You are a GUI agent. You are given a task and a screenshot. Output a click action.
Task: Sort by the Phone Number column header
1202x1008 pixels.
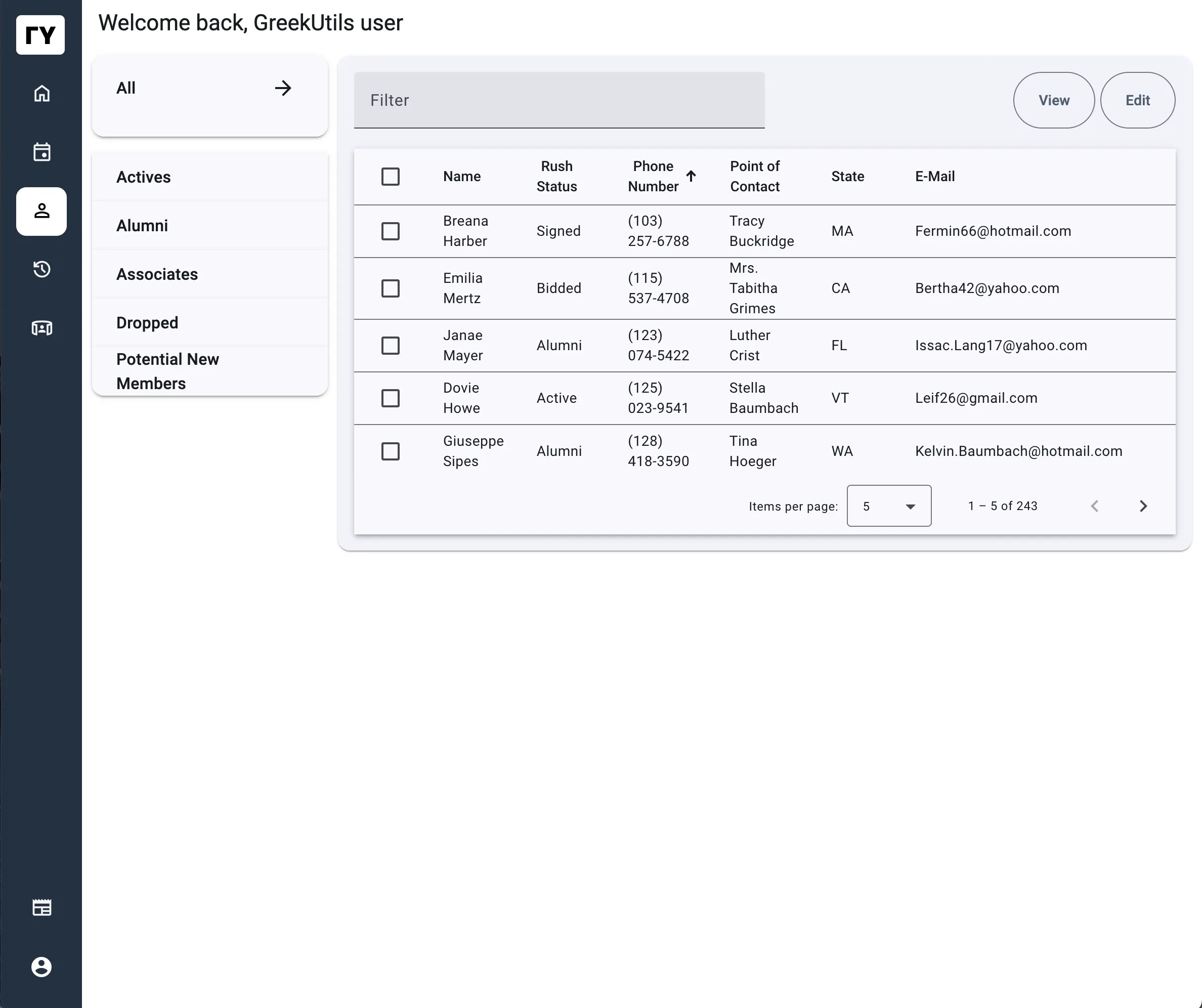pyautogui.click(x=653, y=176)
